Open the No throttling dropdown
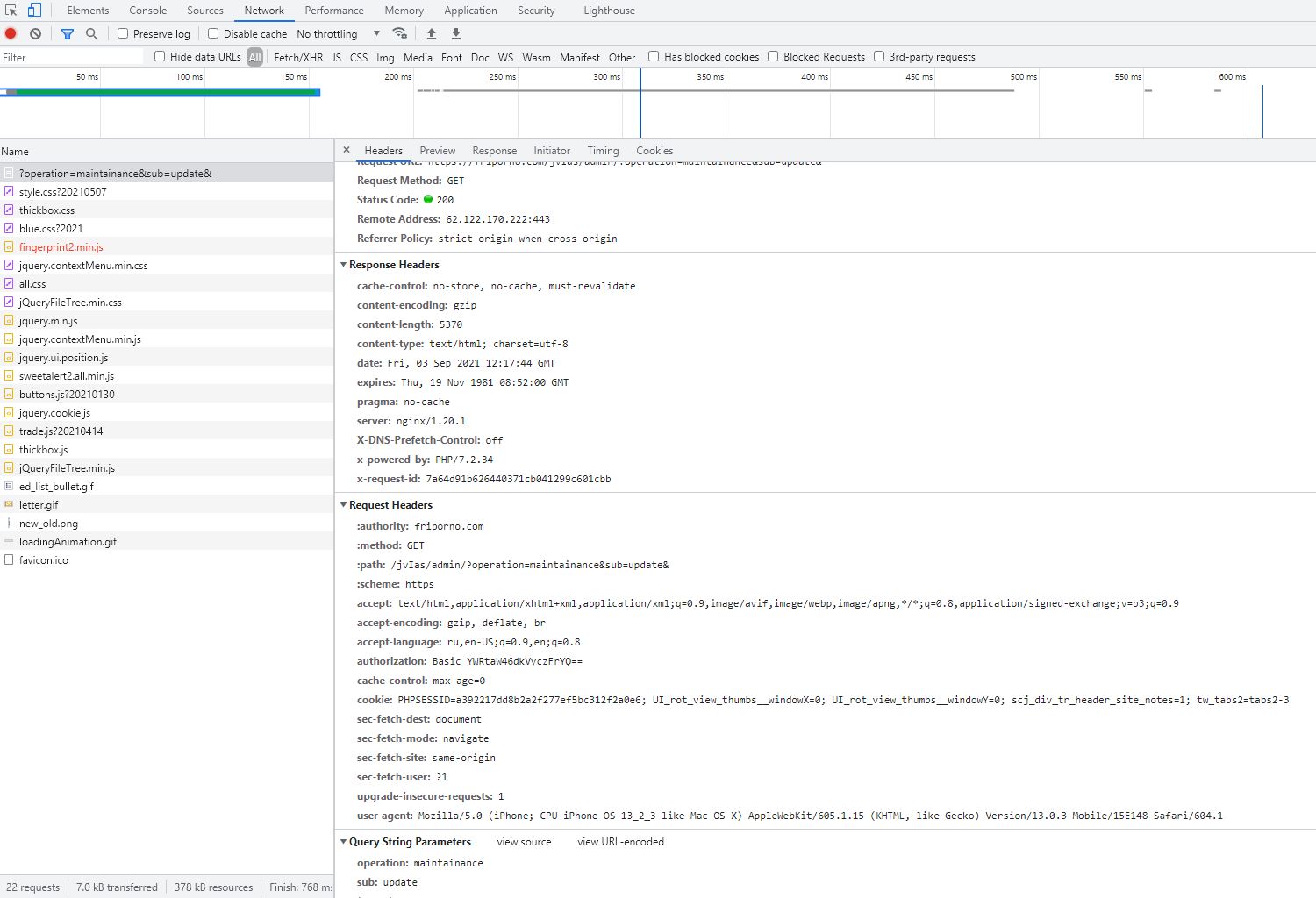1316x898 pixels. (338, 33)
